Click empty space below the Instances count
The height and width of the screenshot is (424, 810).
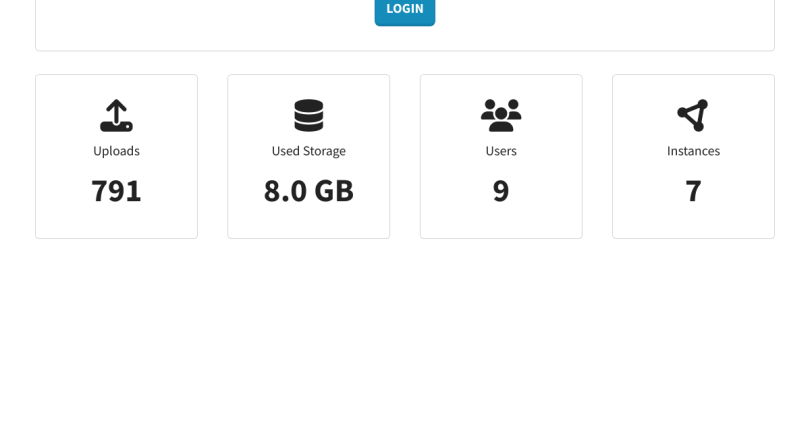pos(693,224)
